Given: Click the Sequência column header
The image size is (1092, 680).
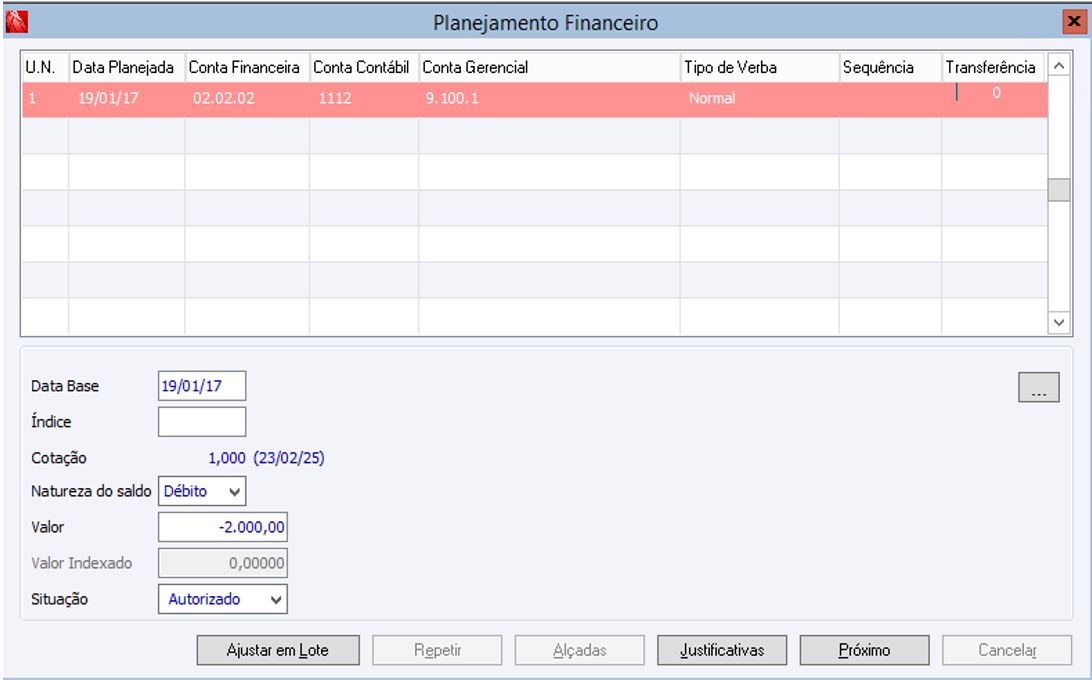Looking at the screenshot, I should (x=890, y=68).
